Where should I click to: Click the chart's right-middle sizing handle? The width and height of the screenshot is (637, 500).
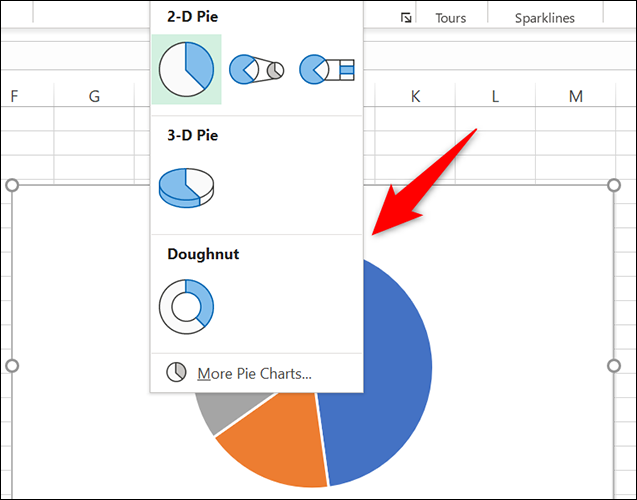point(612,366)
